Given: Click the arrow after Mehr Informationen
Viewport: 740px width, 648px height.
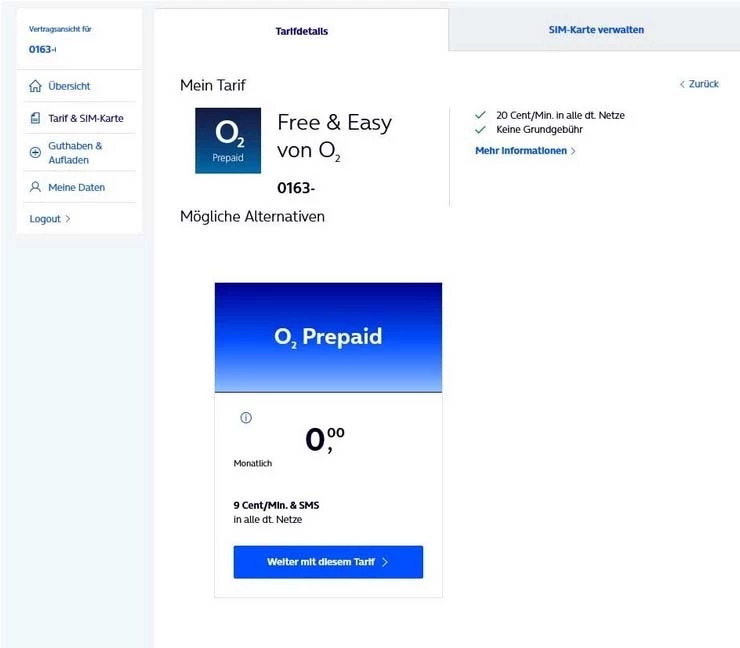Looking at the screenshot, I should tap(573, 151).
